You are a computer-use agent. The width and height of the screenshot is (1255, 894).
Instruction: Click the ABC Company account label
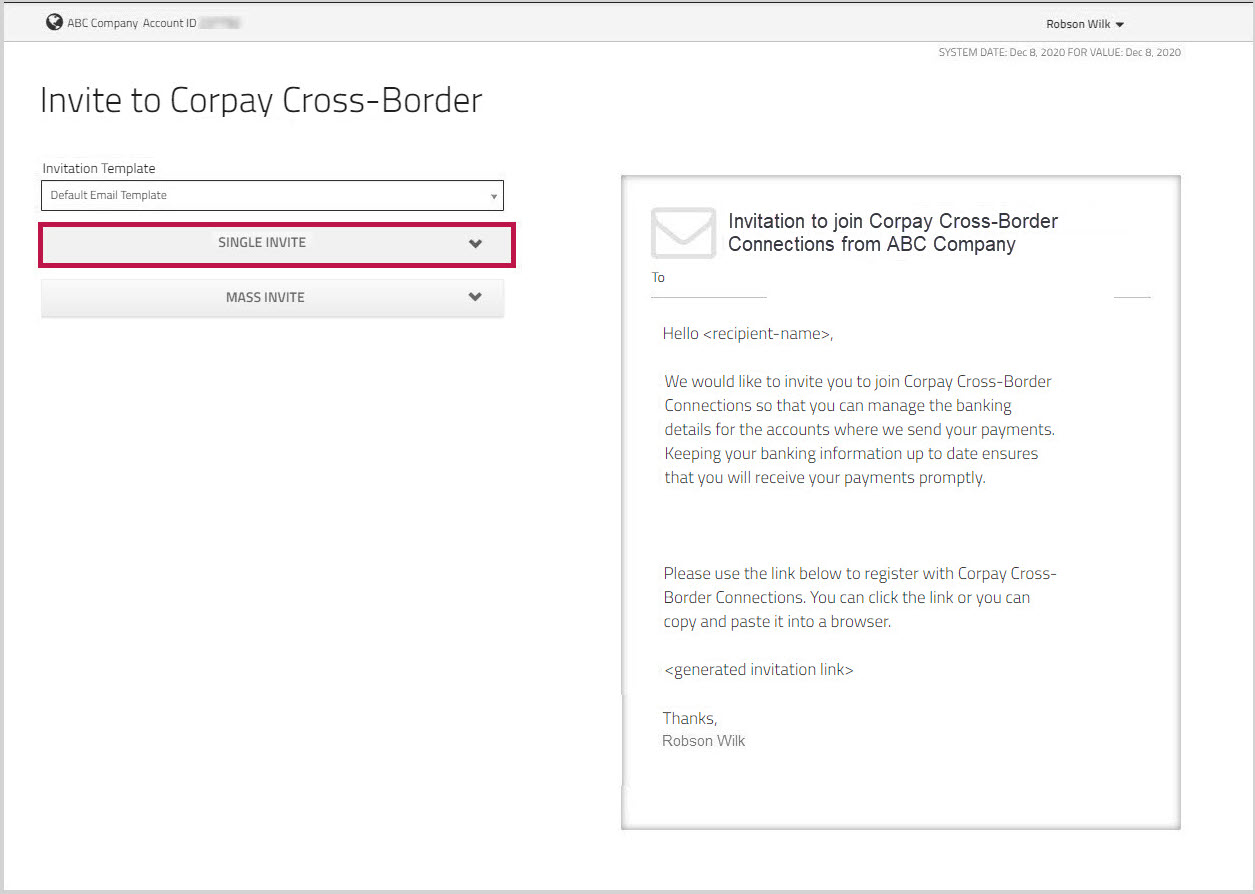102,23
